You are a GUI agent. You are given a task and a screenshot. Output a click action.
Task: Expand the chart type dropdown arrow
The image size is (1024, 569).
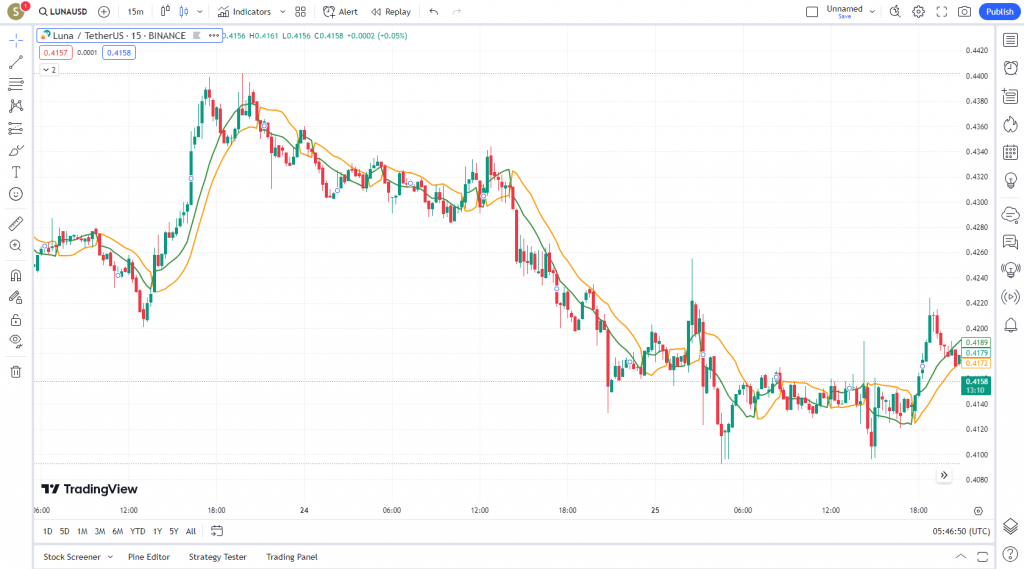tap(200, 12)
